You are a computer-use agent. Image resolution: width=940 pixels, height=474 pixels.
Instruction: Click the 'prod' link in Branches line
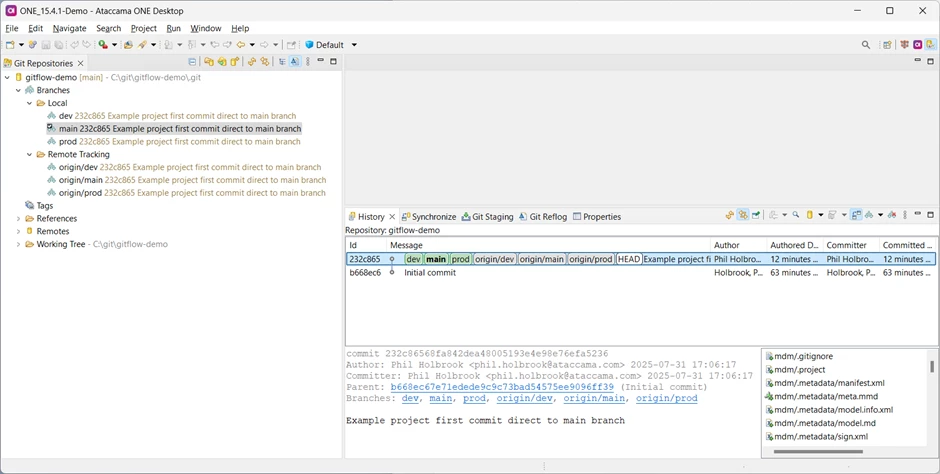(474, 398)
